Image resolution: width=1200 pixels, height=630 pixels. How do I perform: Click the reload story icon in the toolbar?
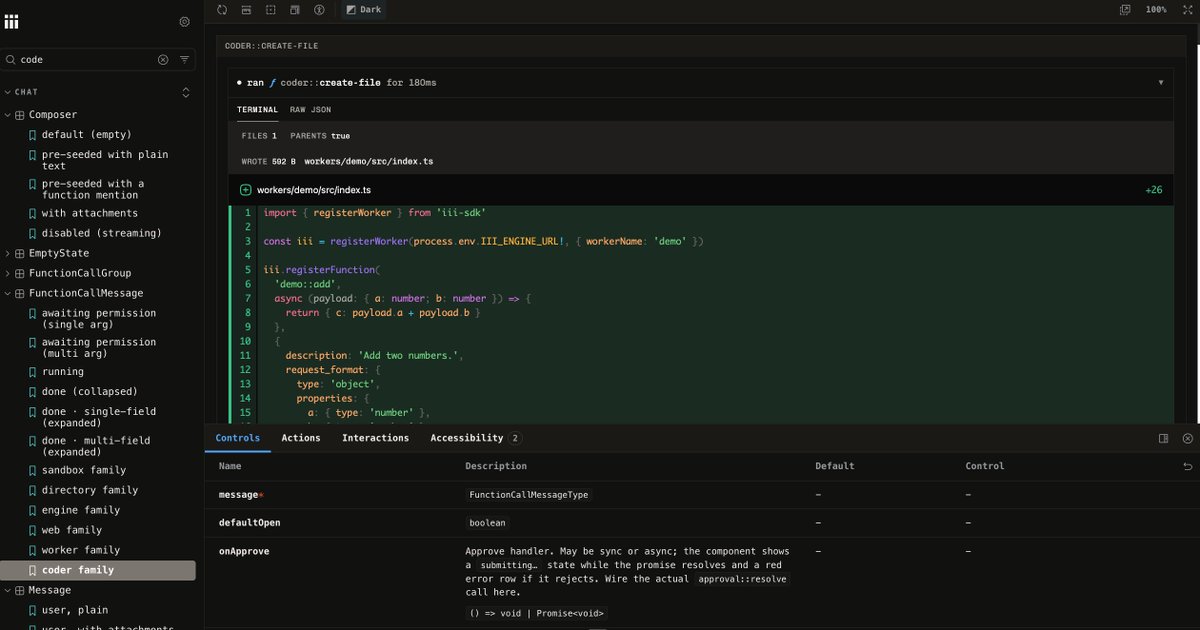click(x=222, y=9)
